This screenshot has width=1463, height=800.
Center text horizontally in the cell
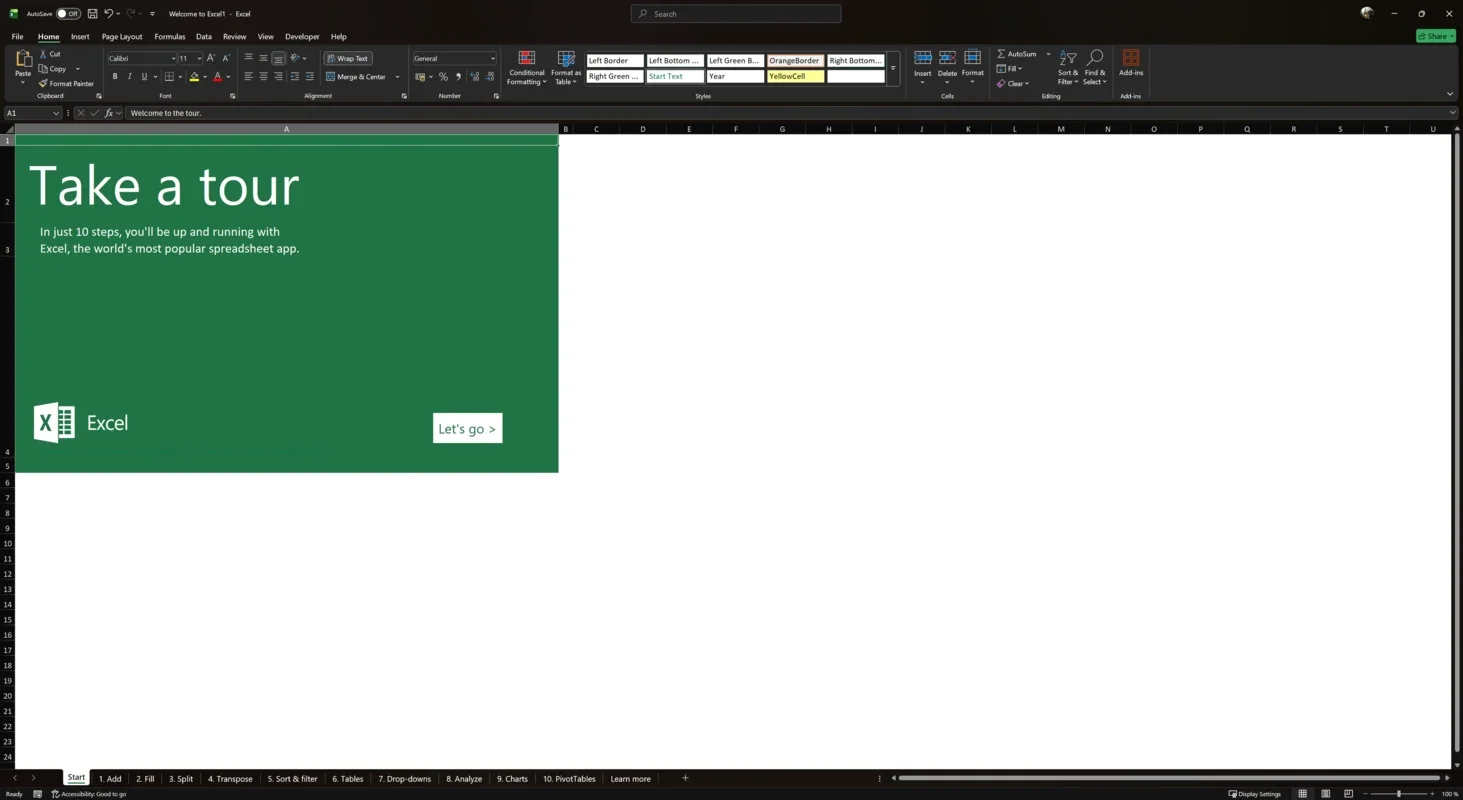(x=263, y=77)
